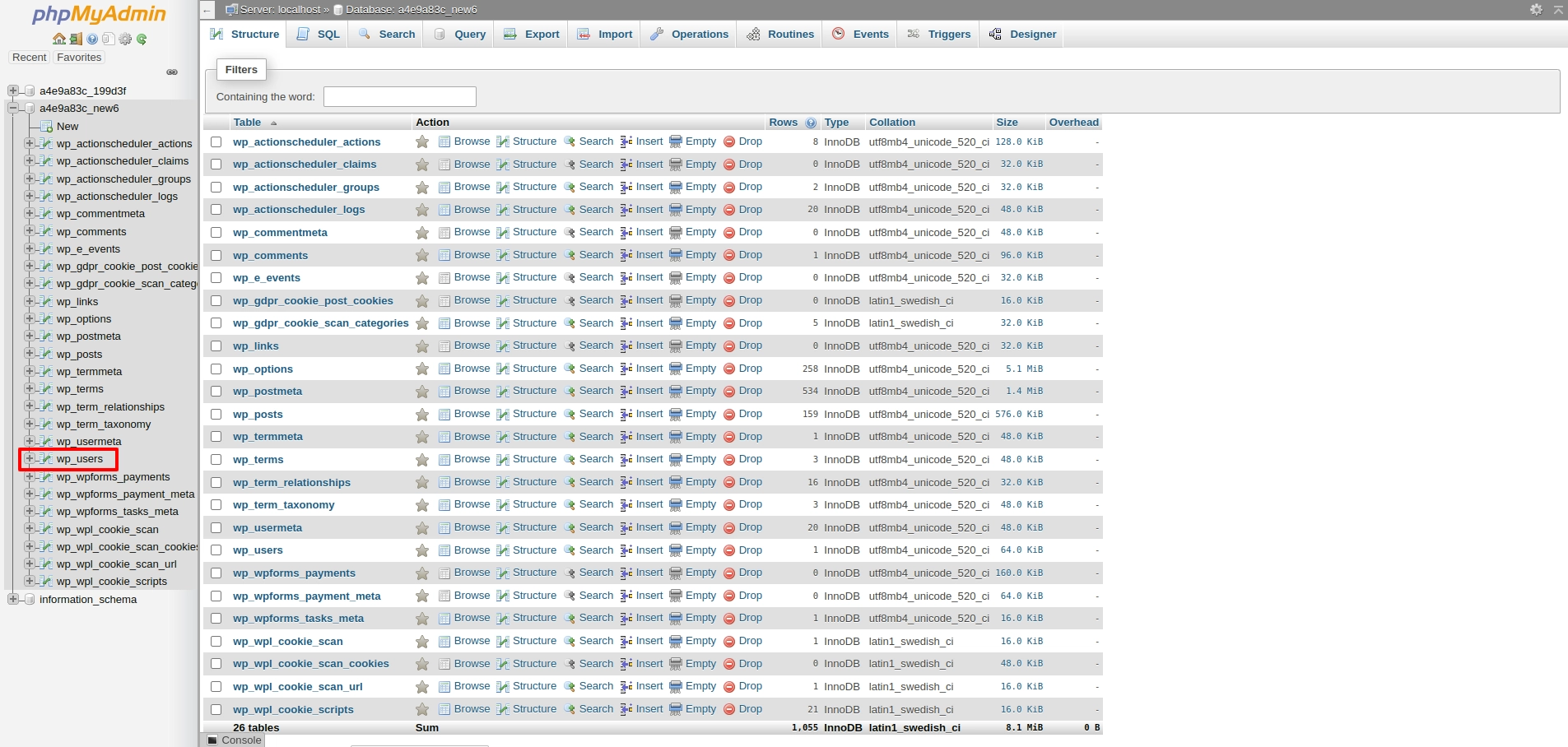The image size is (1568, 747).
Task: Open the MySQL documentation pages icon
Action: point(108,39)
